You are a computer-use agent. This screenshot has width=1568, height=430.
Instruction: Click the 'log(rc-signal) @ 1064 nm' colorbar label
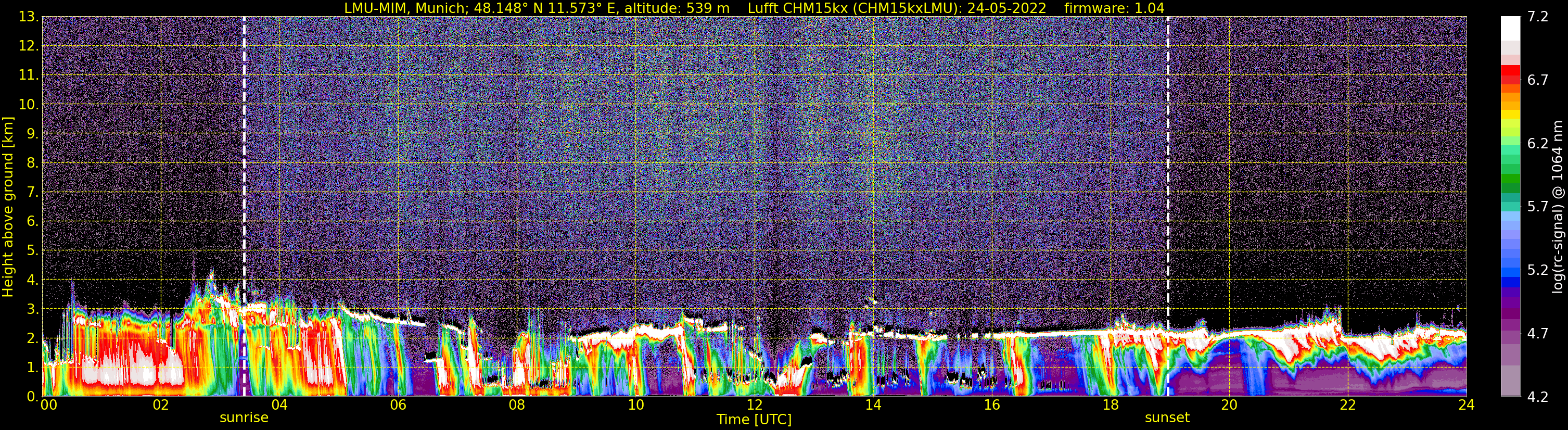click(x=1557, y=207)
